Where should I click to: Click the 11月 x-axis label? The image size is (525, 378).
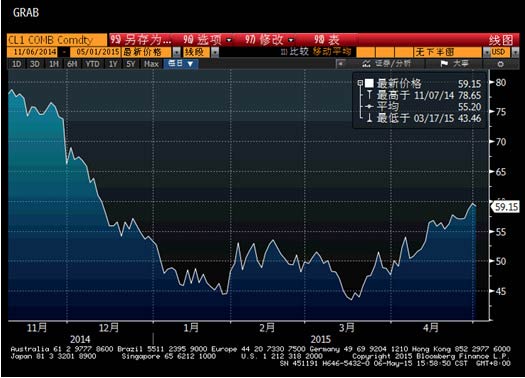click(x=37, y=327)
